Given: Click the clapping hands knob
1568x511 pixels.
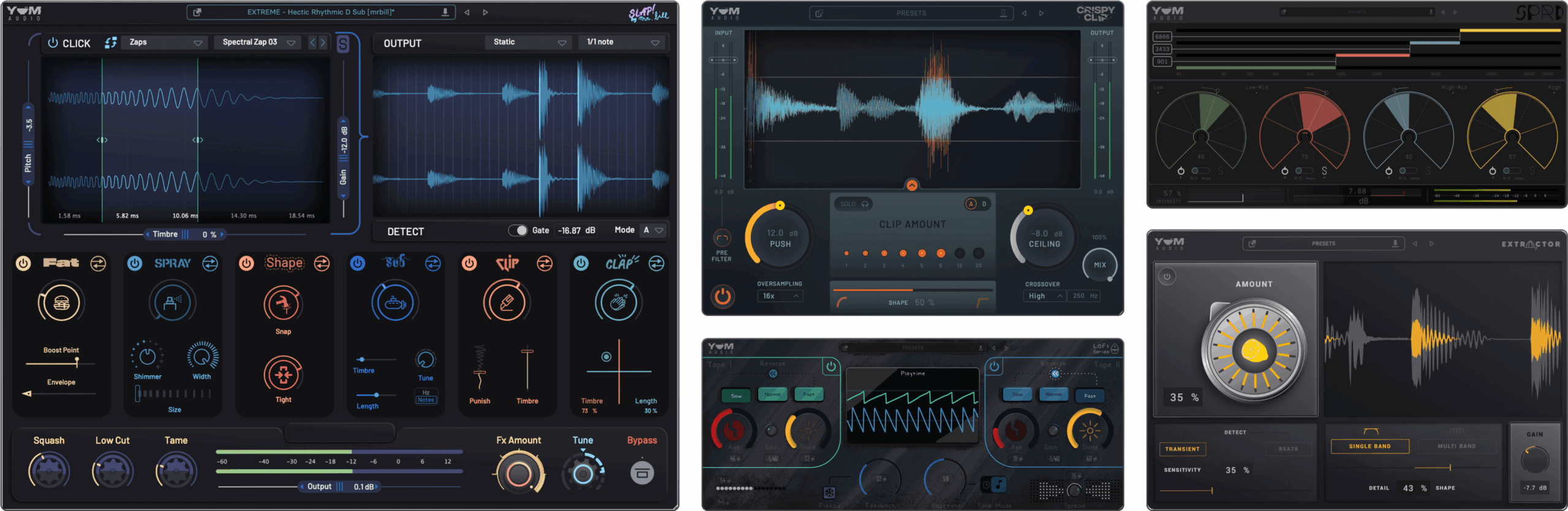Looking at the screenshot, I should pyautogui.click(x=618, y=302).
